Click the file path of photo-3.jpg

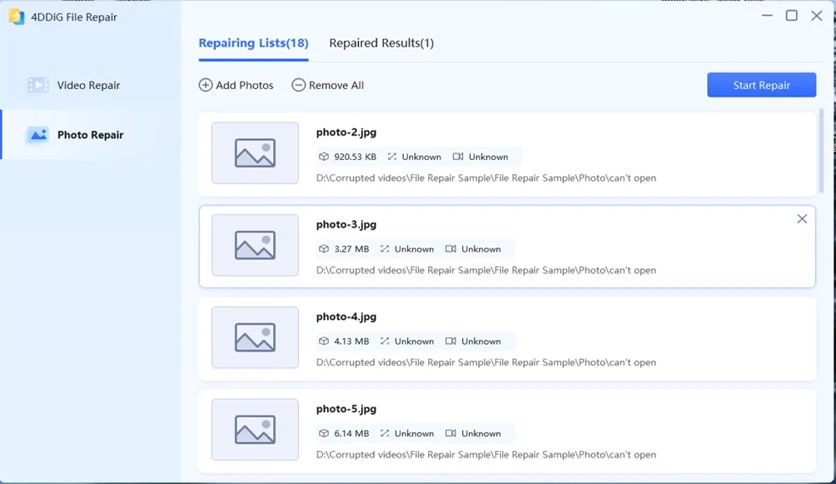[486, 270]
